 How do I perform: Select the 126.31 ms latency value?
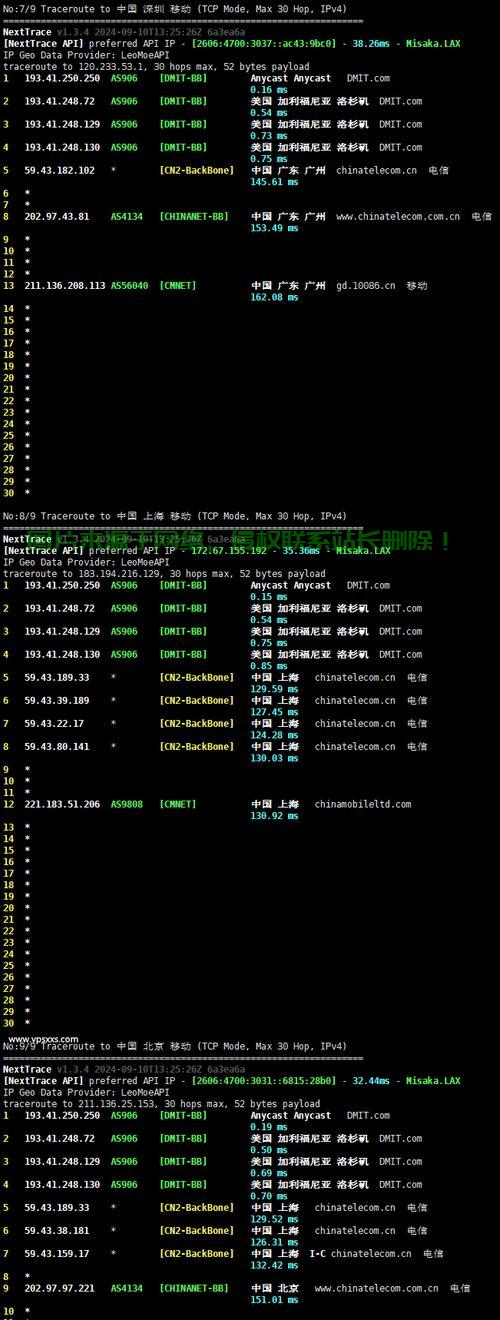[x=274, y=1242]
